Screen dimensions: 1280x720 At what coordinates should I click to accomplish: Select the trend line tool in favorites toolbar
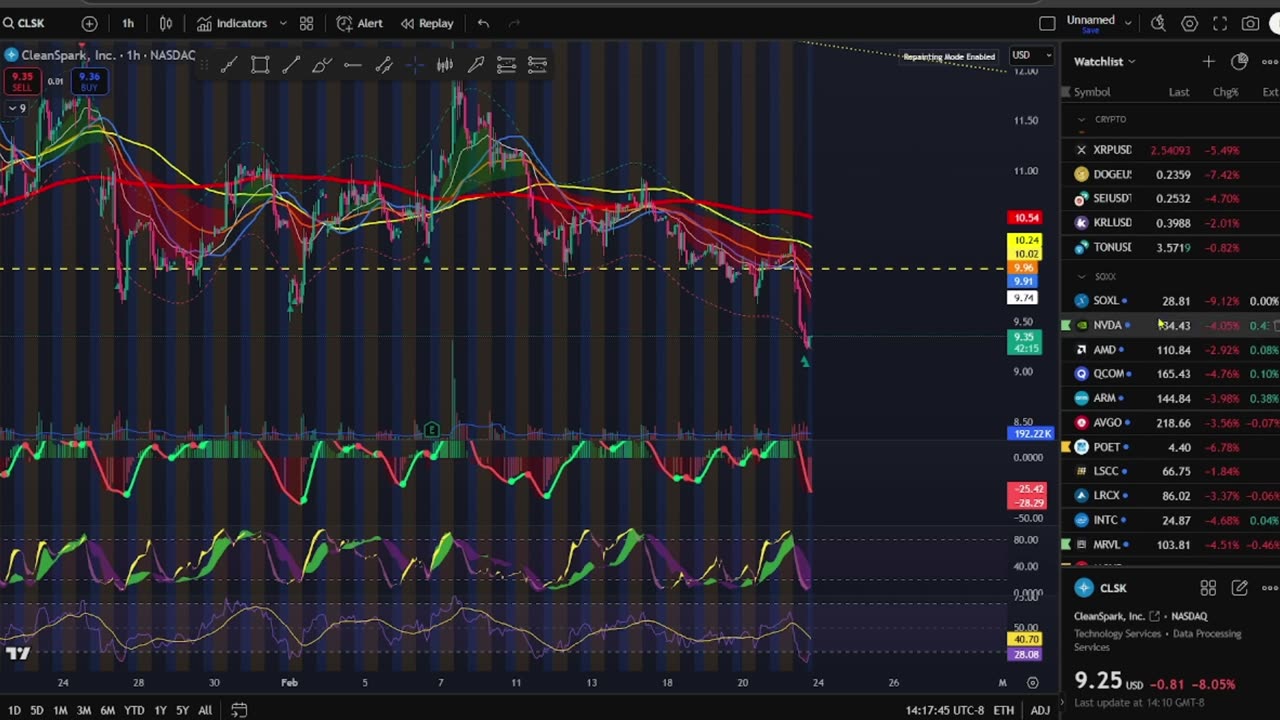pyautogui.click(x=229, y=65)
